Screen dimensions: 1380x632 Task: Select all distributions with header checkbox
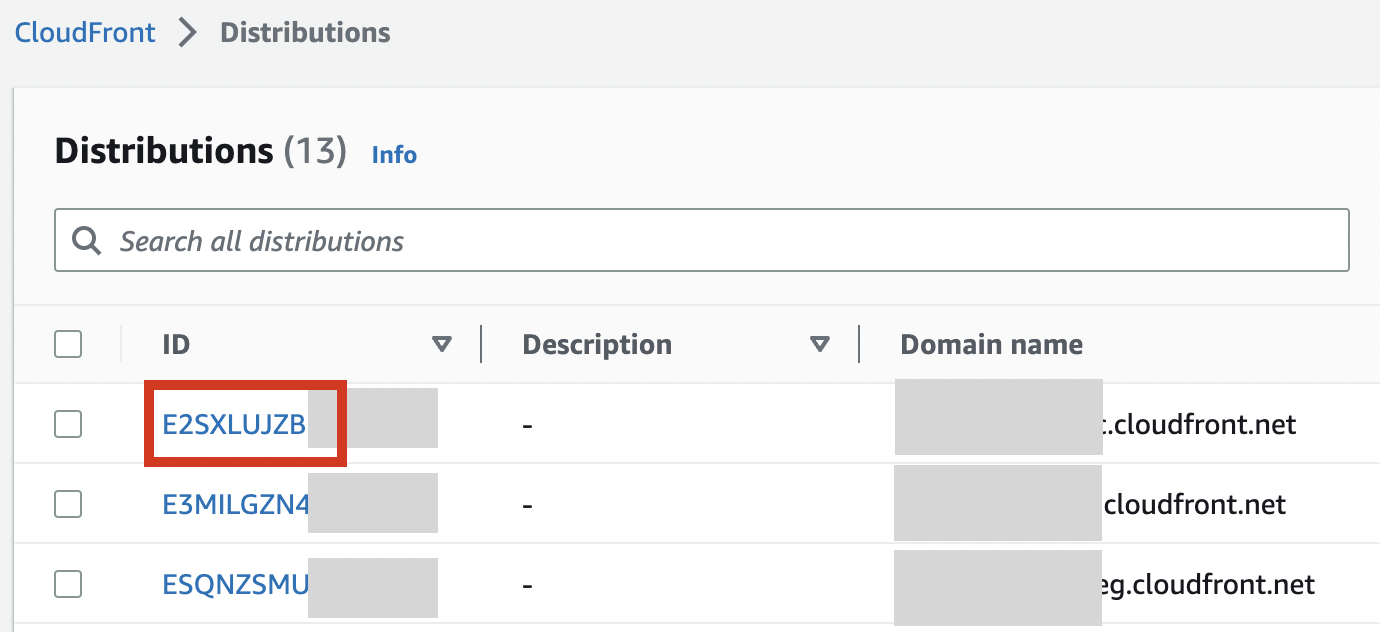(x=68, y=343)
